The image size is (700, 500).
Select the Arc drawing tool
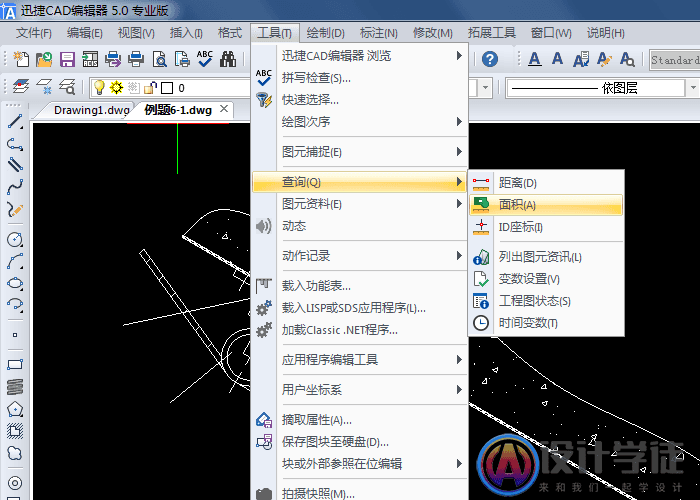pyautogui.click(x=15, y=261)
